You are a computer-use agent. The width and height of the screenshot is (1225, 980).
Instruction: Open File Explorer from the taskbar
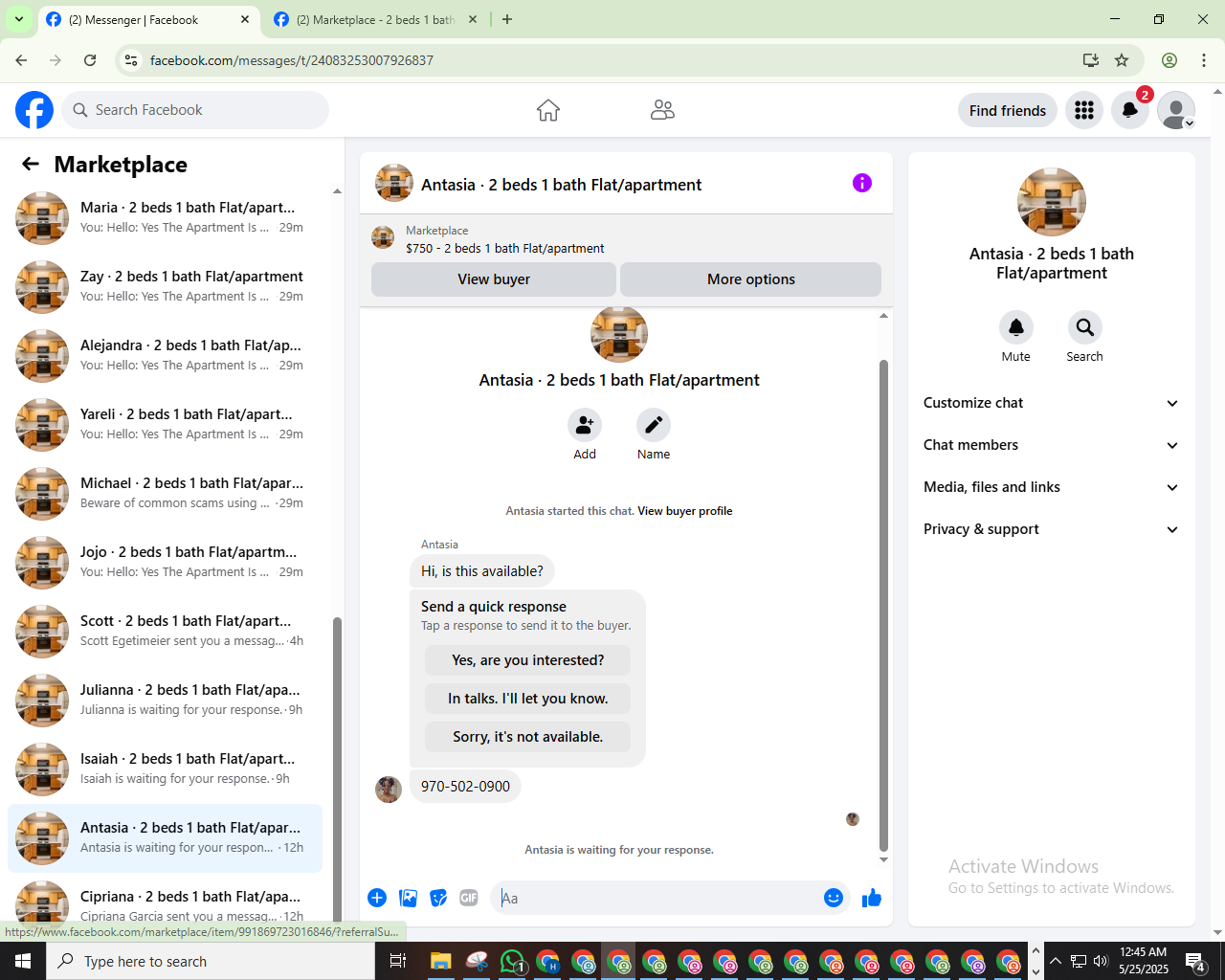[440, 961]
